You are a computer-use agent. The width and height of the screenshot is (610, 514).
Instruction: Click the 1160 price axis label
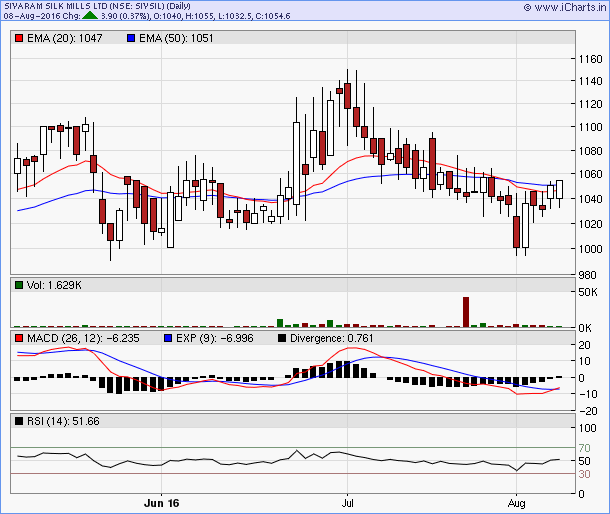point(591,59)
